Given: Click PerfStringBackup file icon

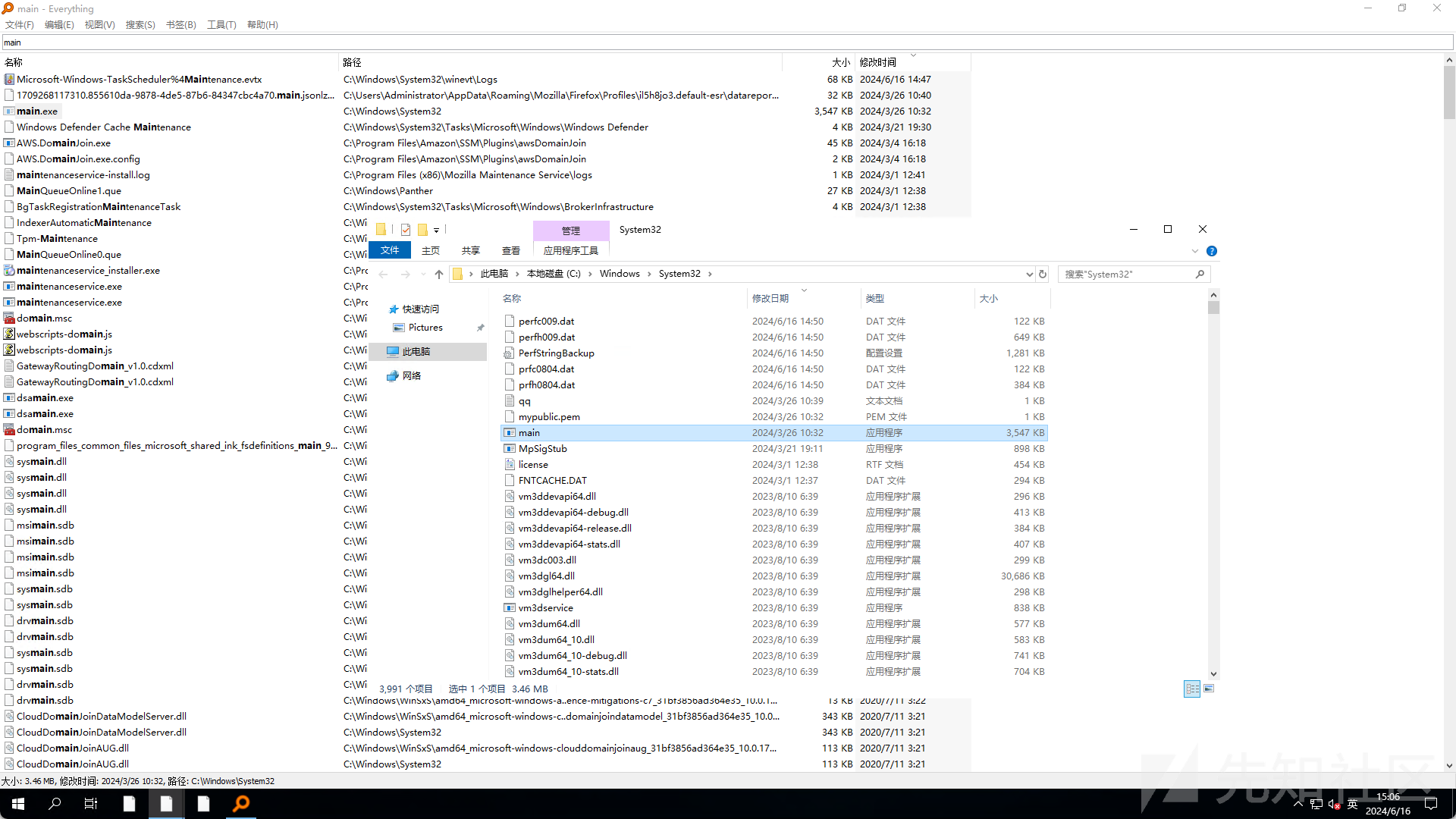Looking at the screenshot, I should (x=510, y=353).
